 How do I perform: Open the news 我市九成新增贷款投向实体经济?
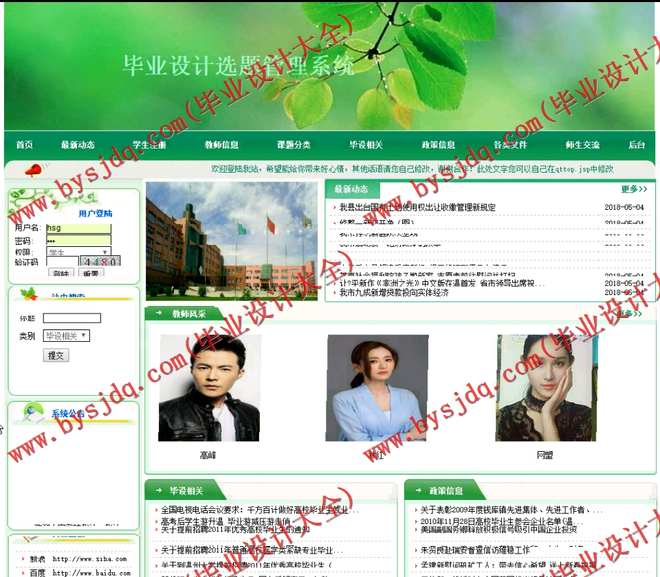coord(394,292)
